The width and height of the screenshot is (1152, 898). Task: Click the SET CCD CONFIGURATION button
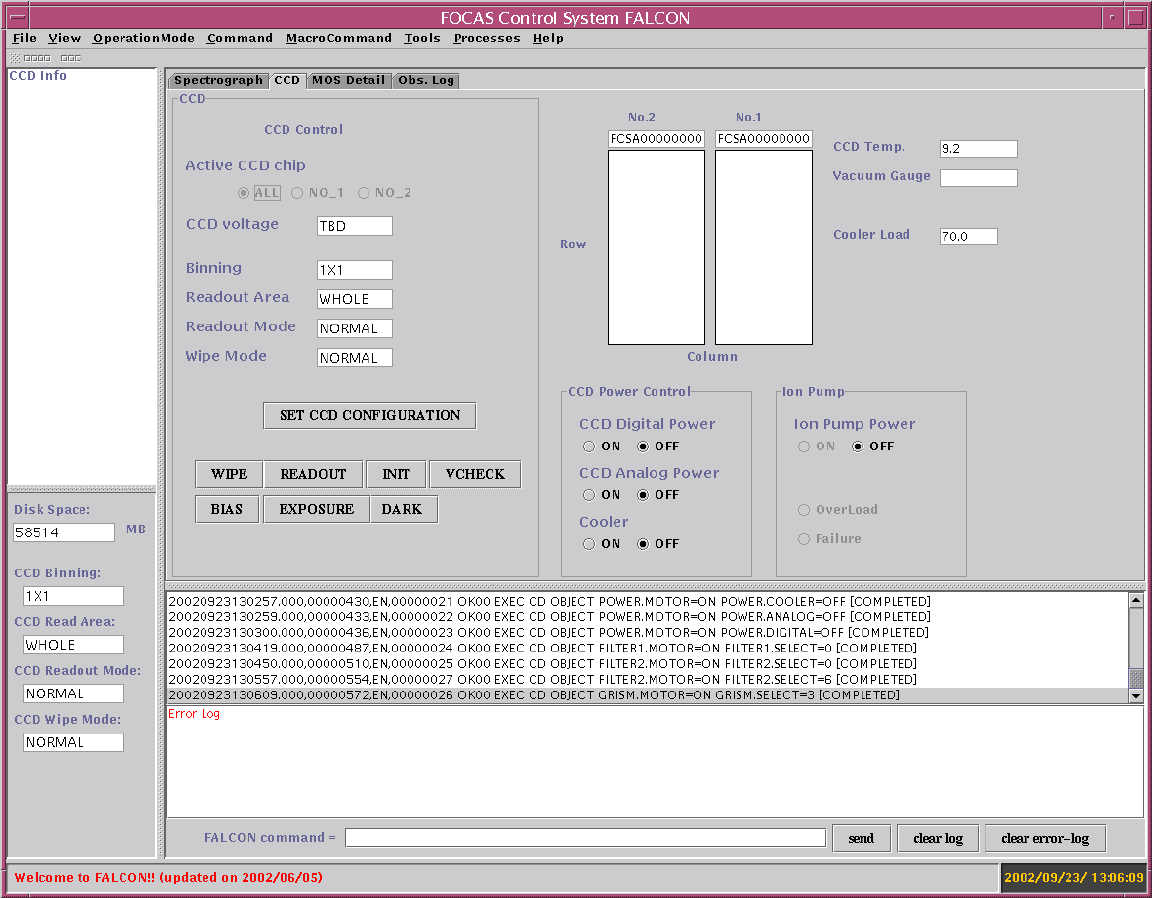click(x=369, y=415)
